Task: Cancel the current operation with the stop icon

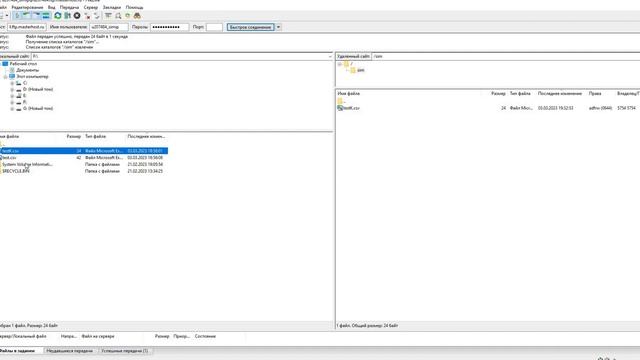Action: [77, 16]
